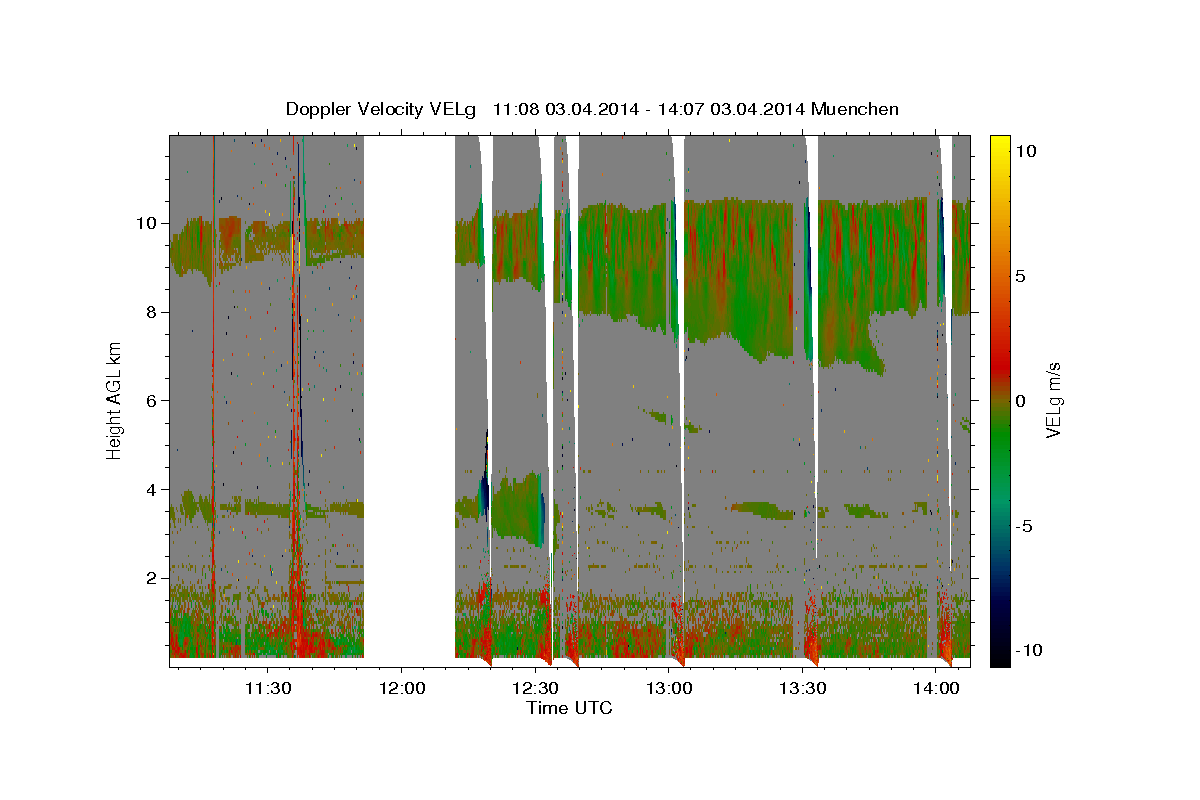Click the 14:00 time tick label

[936, 688]
